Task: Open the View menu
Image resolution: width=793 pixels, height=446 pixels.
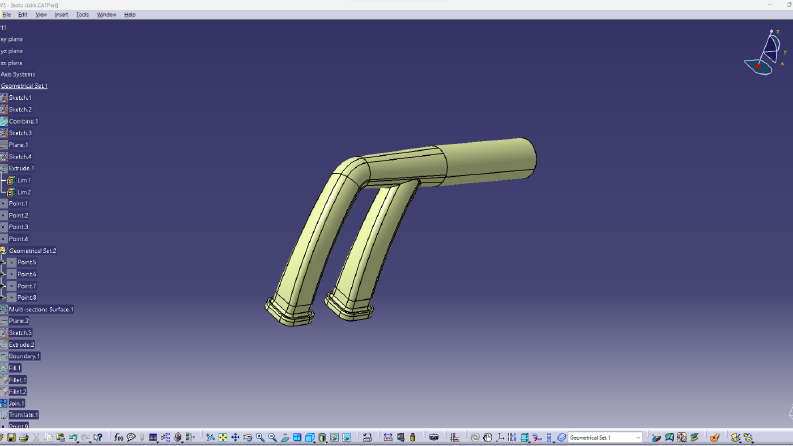Action: tap(41, 15)
